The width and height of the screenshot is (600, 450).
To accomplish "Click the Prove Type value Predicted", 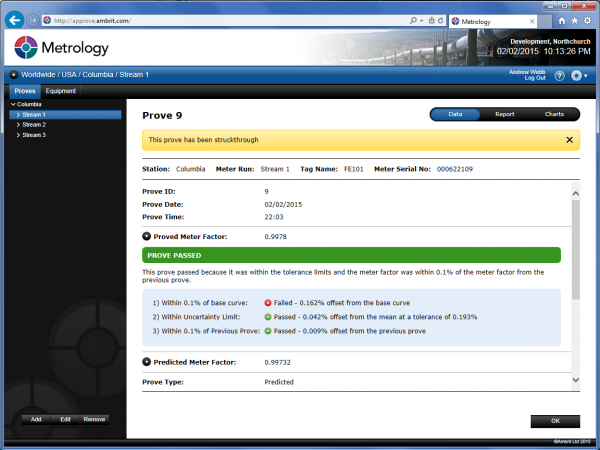I will click(279, 382).
